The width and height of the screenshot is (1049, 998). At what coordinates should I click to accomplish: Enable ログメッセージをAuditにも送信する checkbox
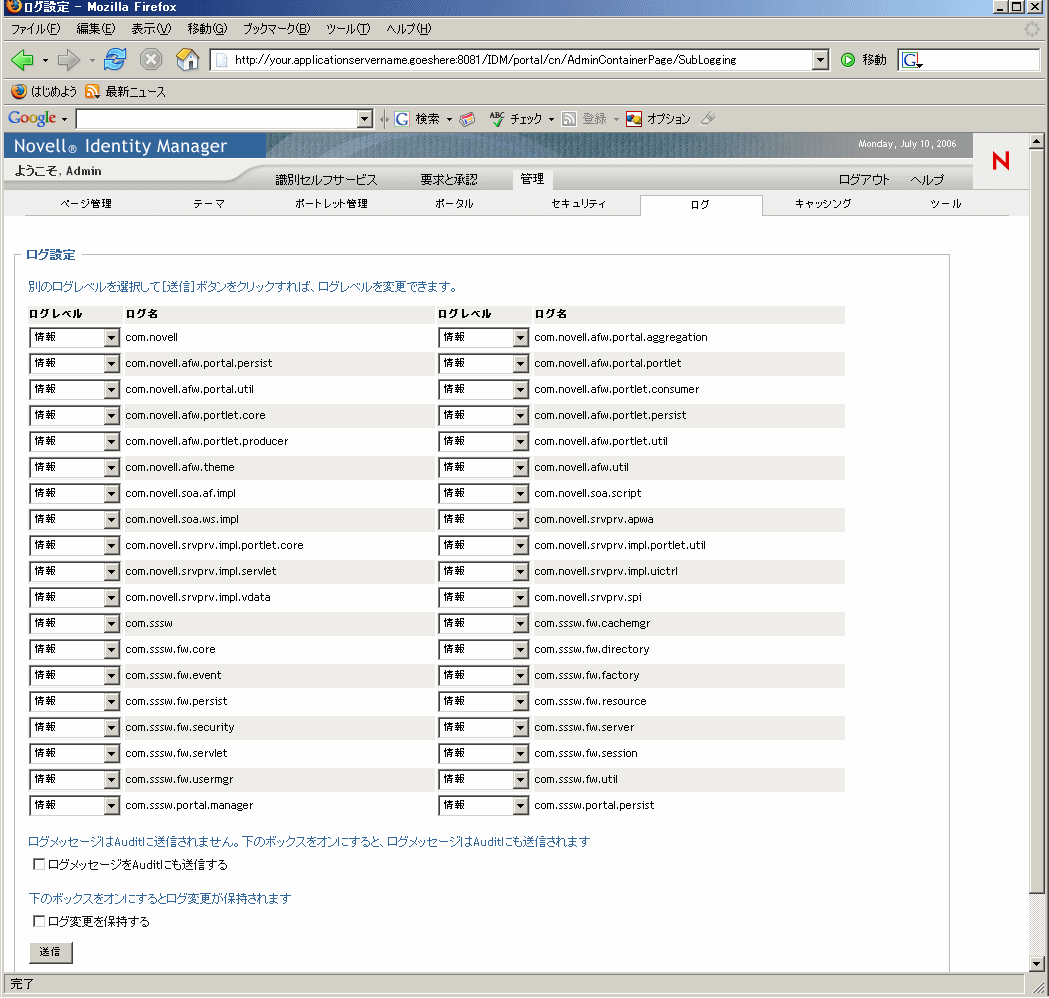coord(39,864)
